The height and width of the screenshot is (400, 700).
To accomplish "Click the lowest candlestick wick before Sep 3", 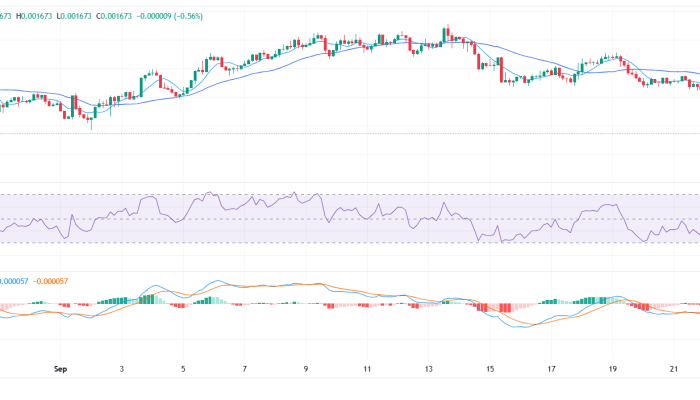I will [91, 122].
